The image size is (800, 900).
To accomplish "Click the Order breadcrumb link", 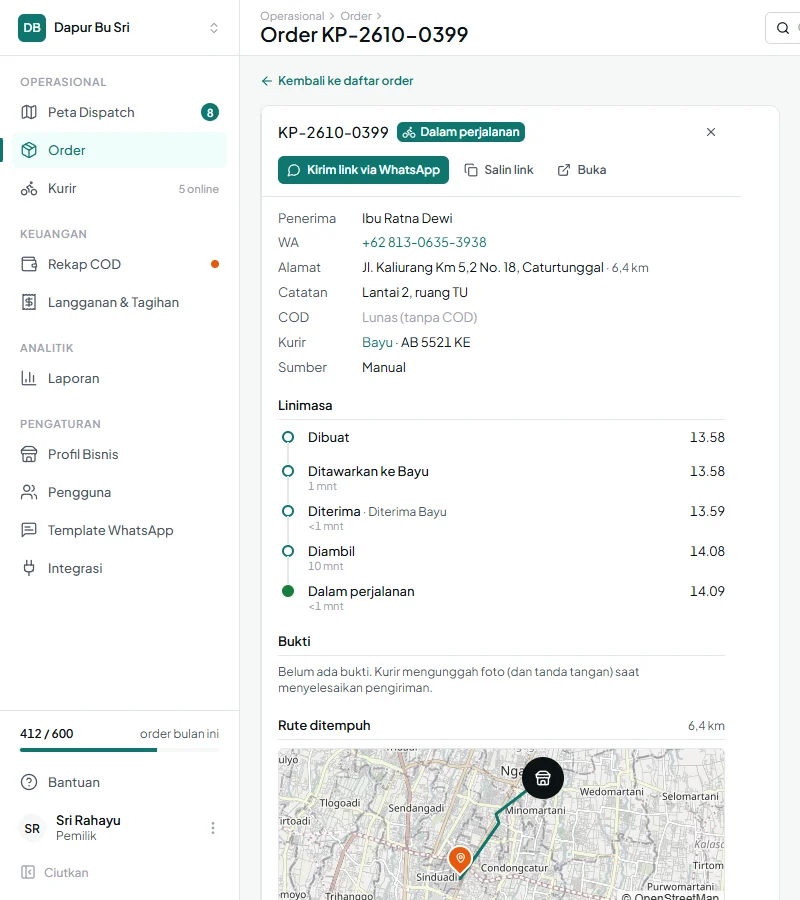I will pyautogui.click(x=356, y=16).
